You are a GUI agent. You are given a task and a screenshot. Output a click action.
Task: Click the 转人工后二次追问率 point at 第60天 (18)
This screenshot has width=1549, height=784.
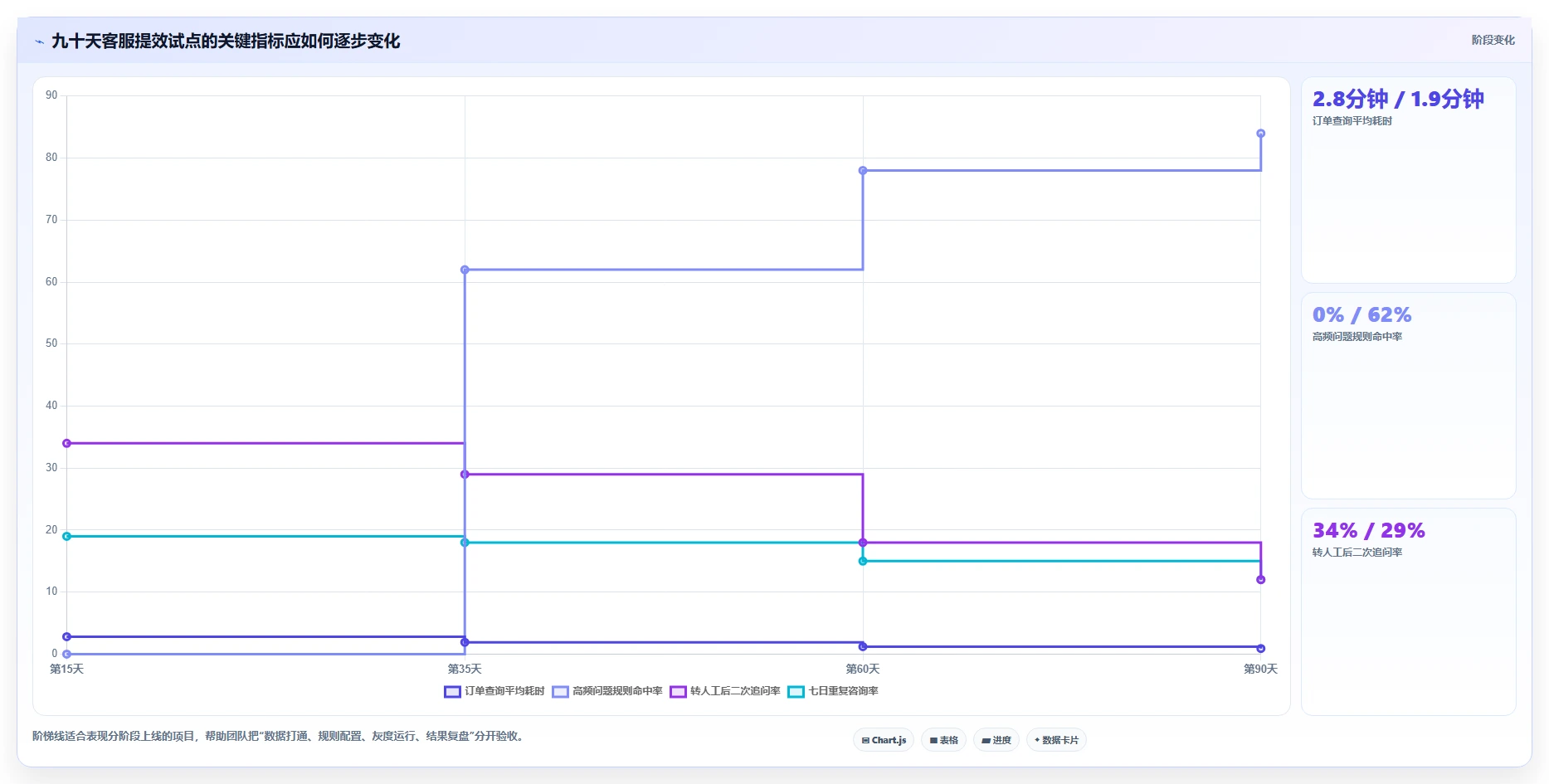(x=863, y=543)
